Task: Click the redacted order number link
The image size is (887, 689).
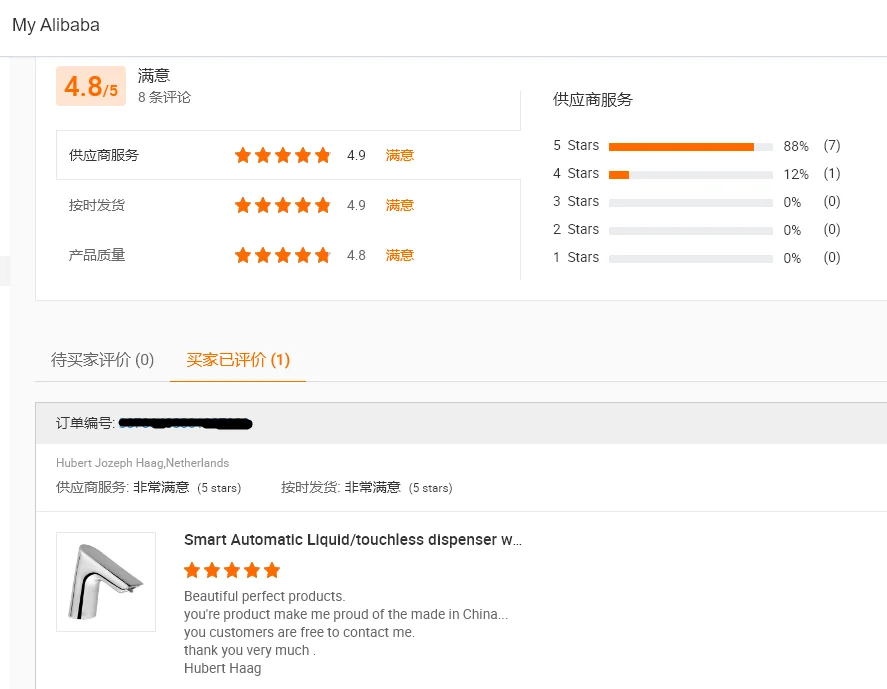Action: [x=185, y=424]
